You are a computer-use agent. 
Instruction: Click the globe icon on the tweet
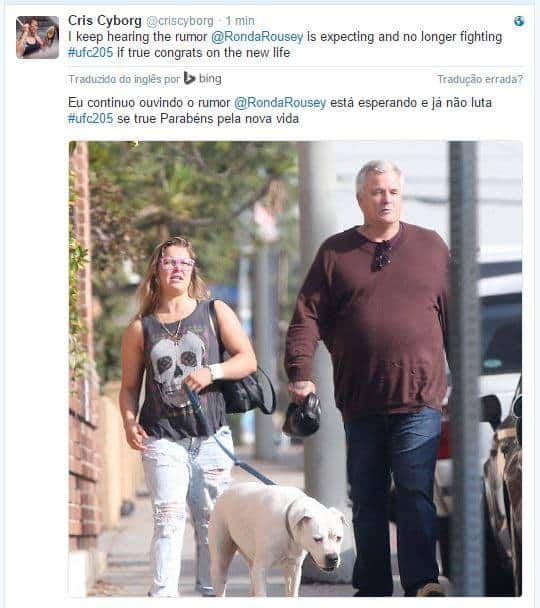click(519, 21)
